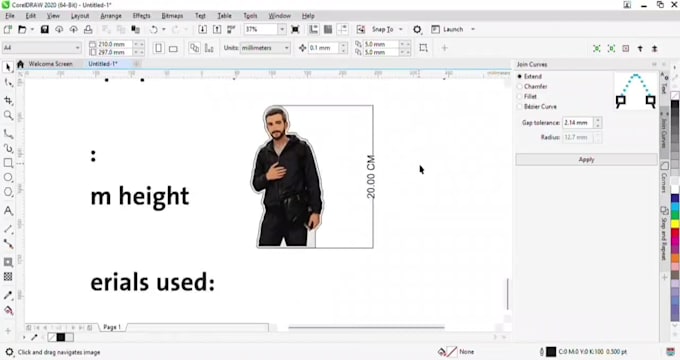Select the Rectangle tool
Viewport: 680px width, 360px height.
tap(8, 163)
